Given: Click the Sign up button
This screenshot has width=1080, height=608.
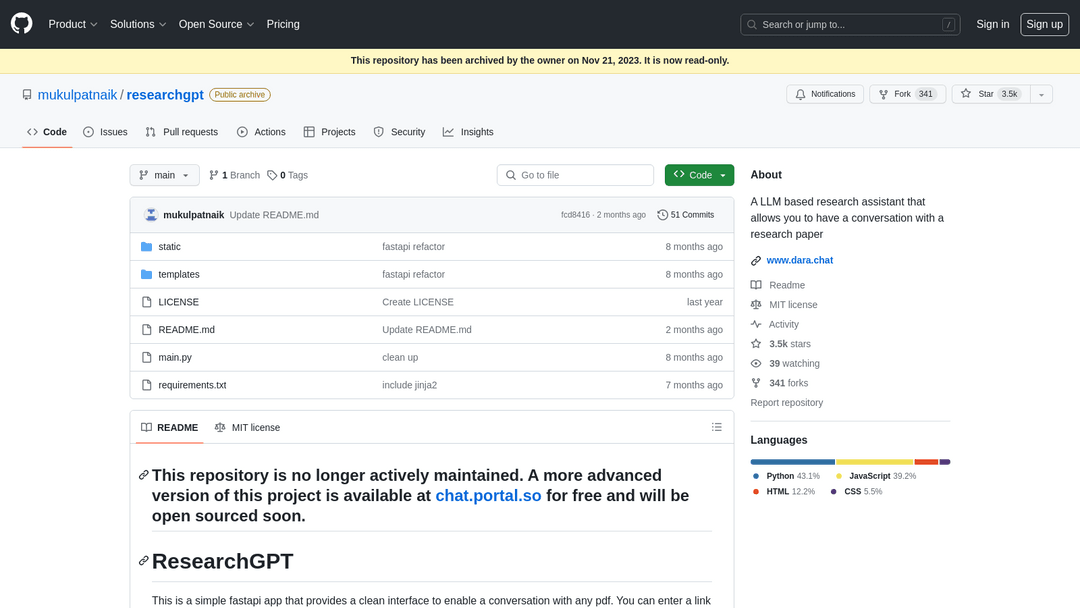Looking at the screenshot, I should coord(1044,24).
